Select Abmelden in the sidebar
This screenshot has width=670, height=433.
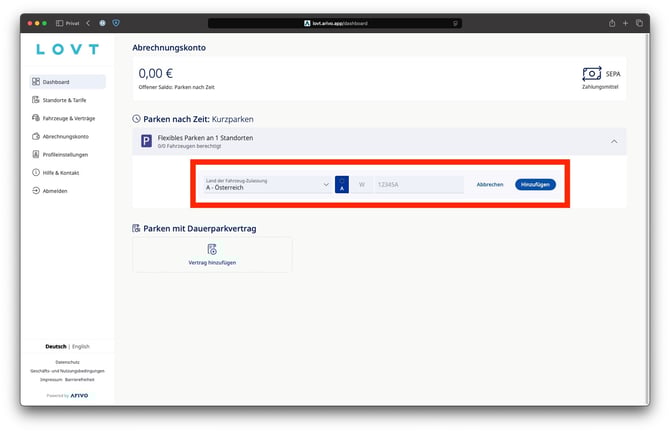[55, 190]
